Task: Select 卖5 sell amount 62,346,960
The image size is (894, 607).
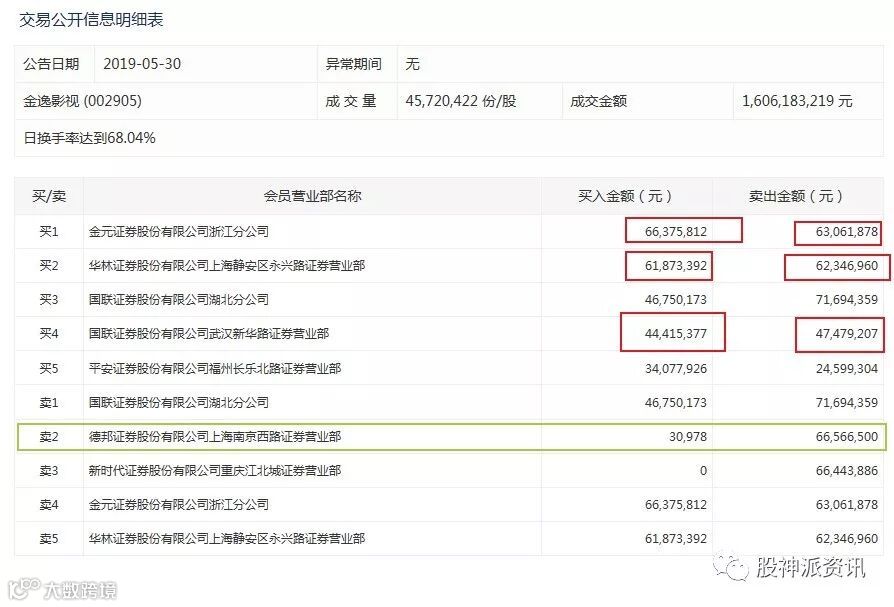Action: pos(847,538)
